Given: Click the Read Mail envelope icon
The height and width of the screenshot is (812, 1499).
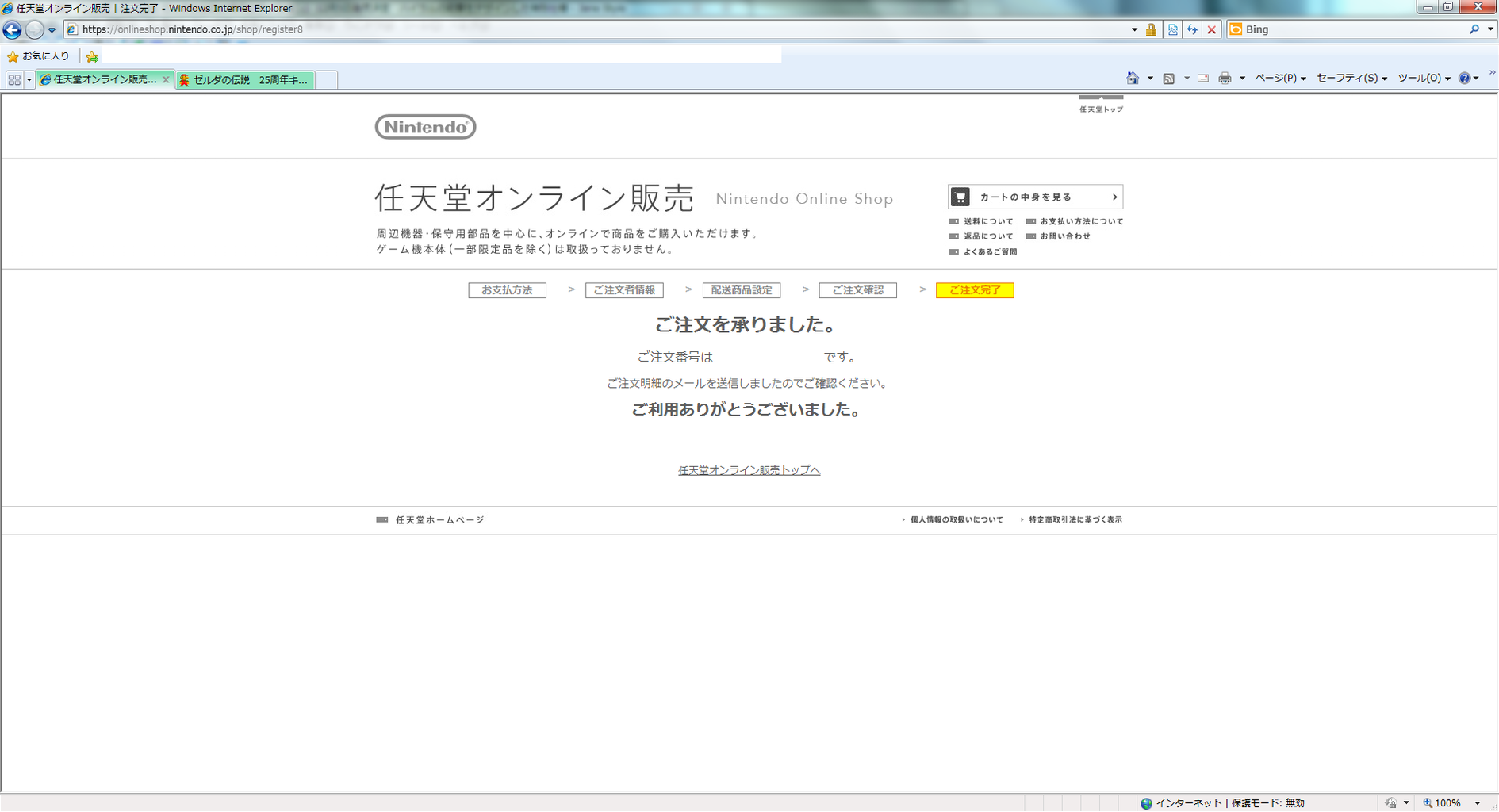Looking at the screenshot, I should click(1203, 78).
